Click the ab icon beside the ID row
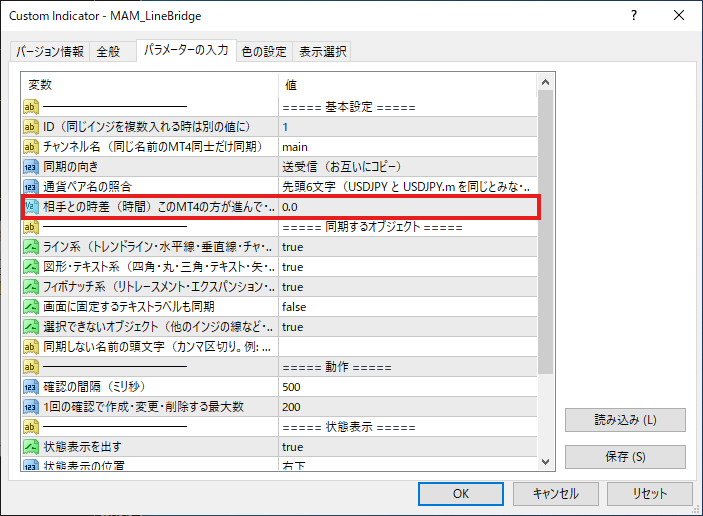703x516 pixels. tap(30, 127)
